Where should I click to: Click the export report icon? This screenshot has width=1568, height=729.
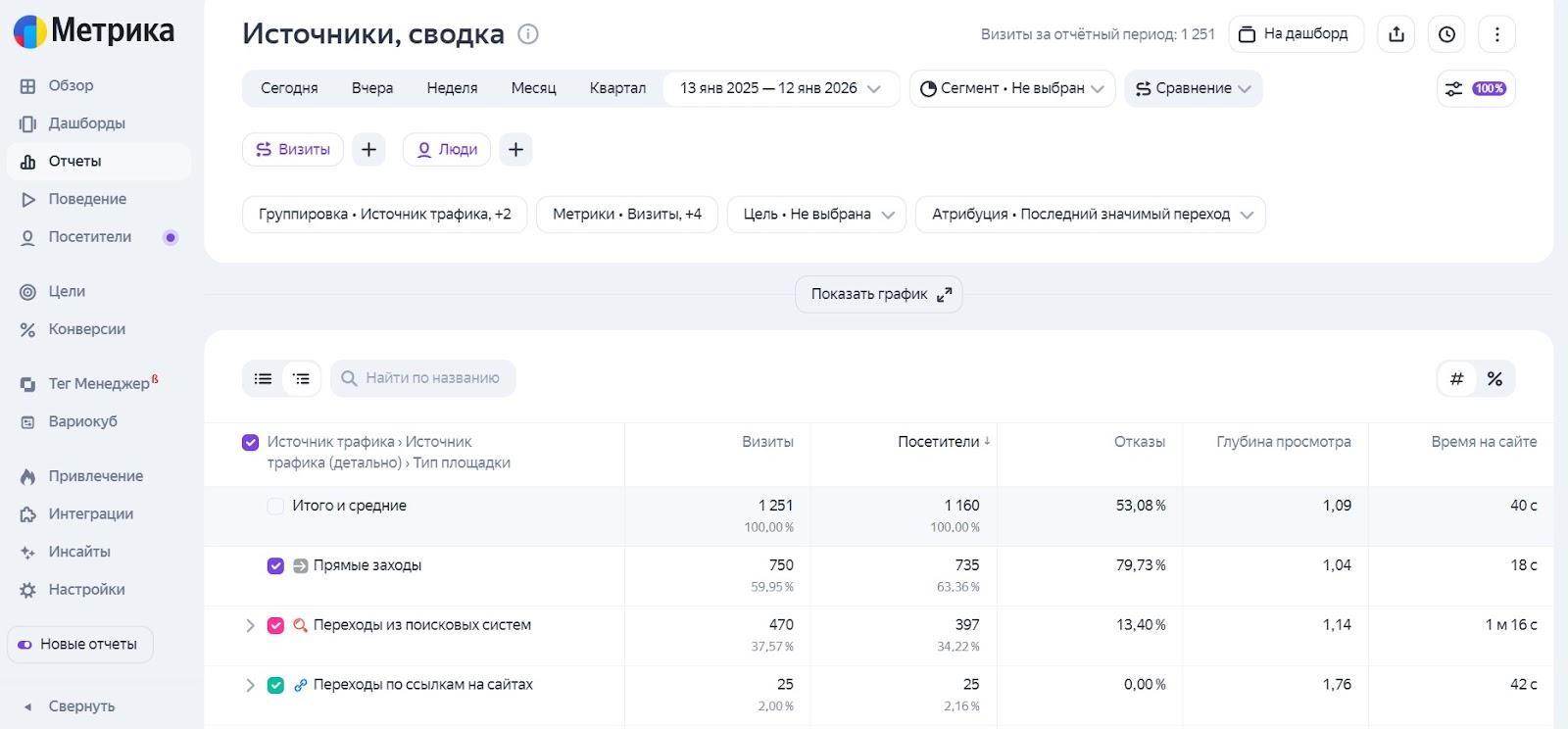[1396, 34]
